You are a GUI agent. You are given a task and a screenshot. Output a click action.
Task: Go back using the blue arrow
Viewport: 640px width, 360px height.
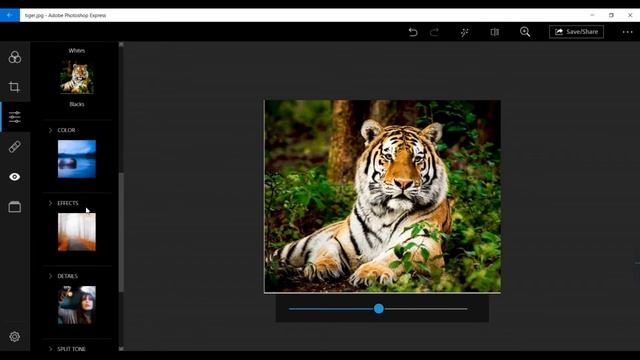pos(9,15)
